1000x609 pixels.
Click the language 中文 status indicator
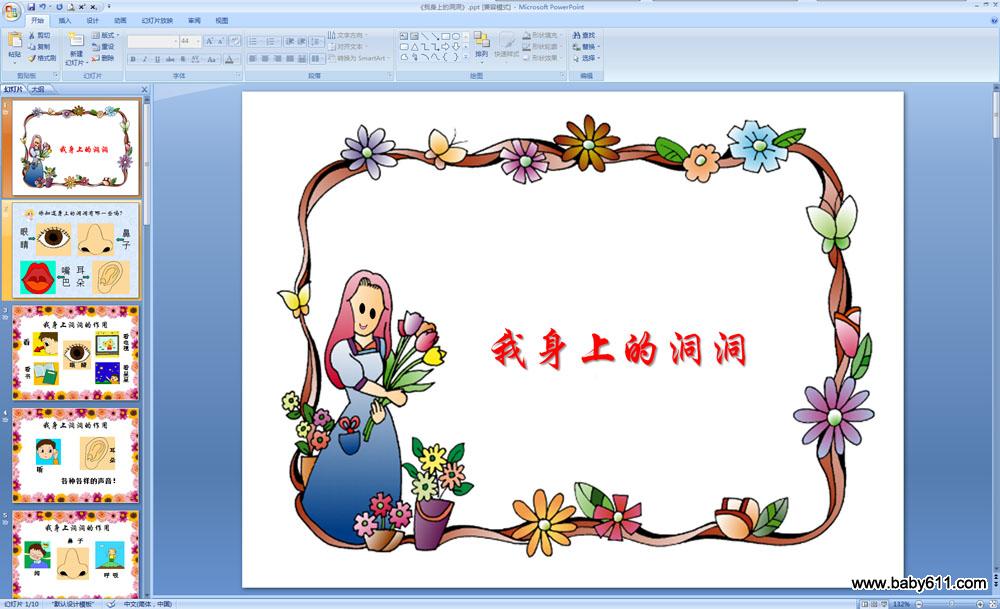point(147,604)
